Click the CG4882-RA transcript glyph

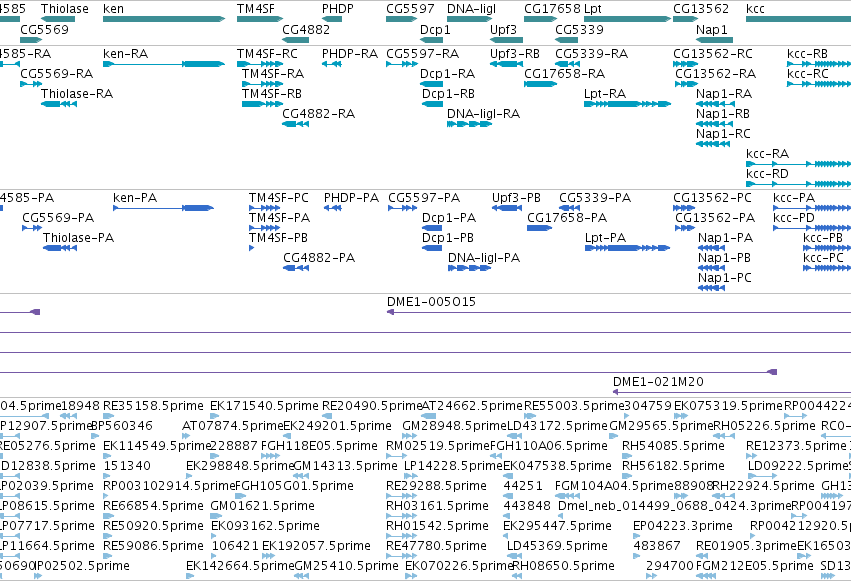(295, 124)
